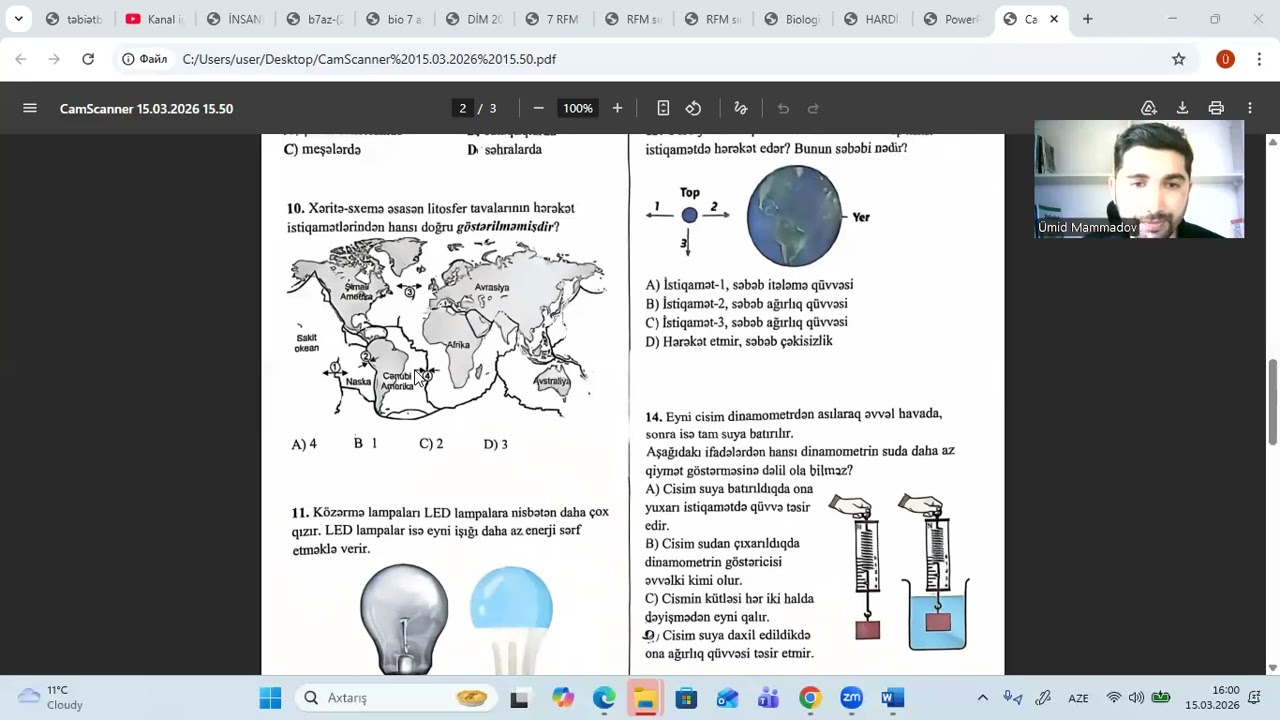Open Microsoft Edge from the taskbar
The height and width of the screenshot is (720, 1280).
tap(604, 698)
